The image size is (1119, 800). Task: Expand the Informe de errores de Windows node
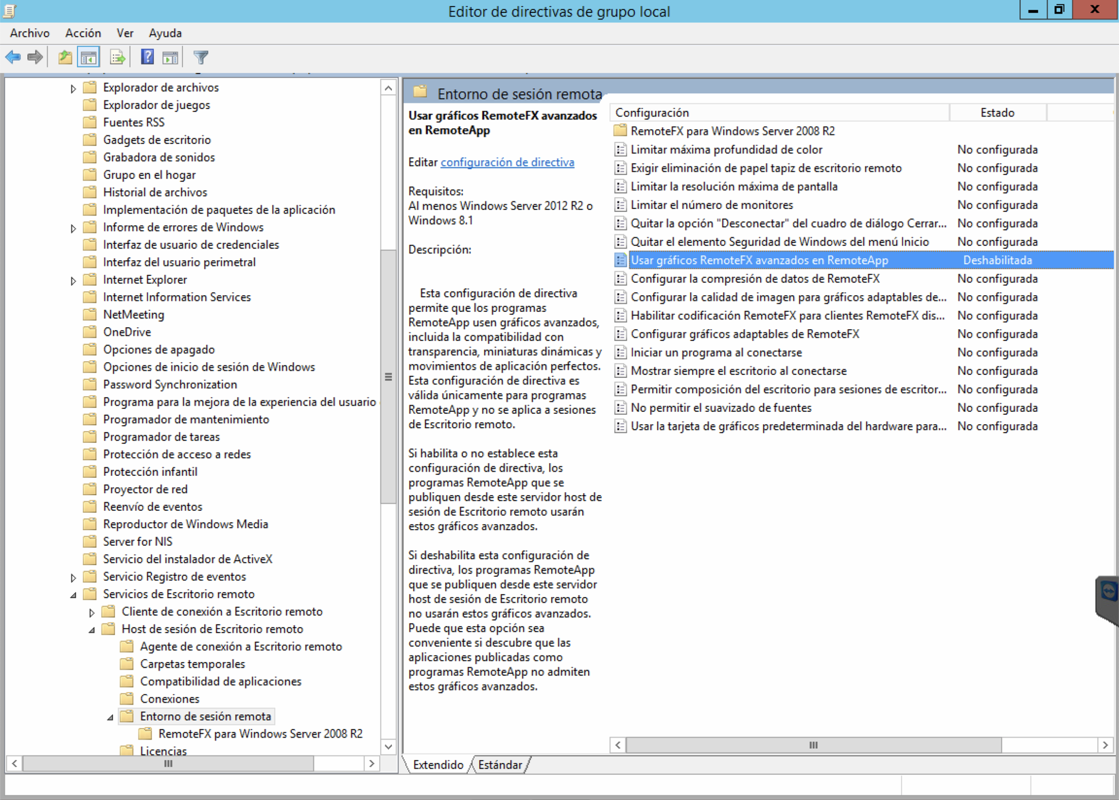pyautogui.click(x=73, y=228)
